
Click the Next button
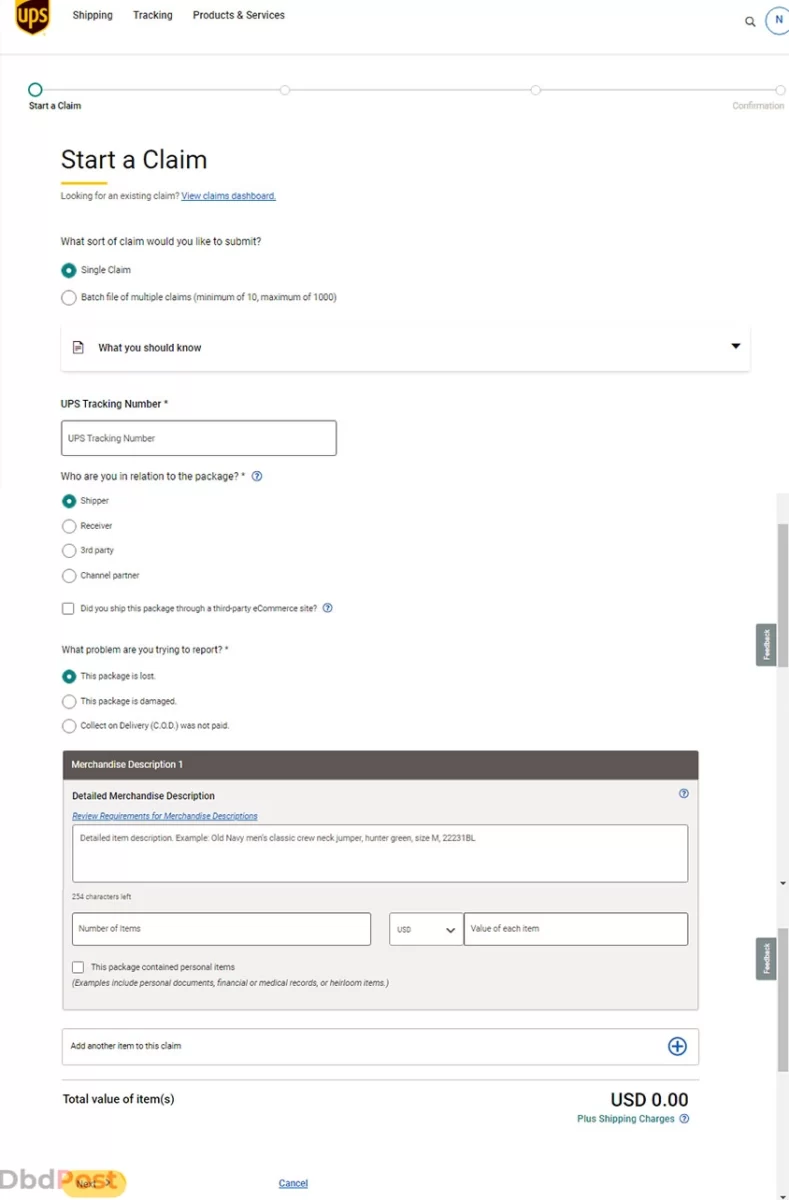[x=94, y=1183]
